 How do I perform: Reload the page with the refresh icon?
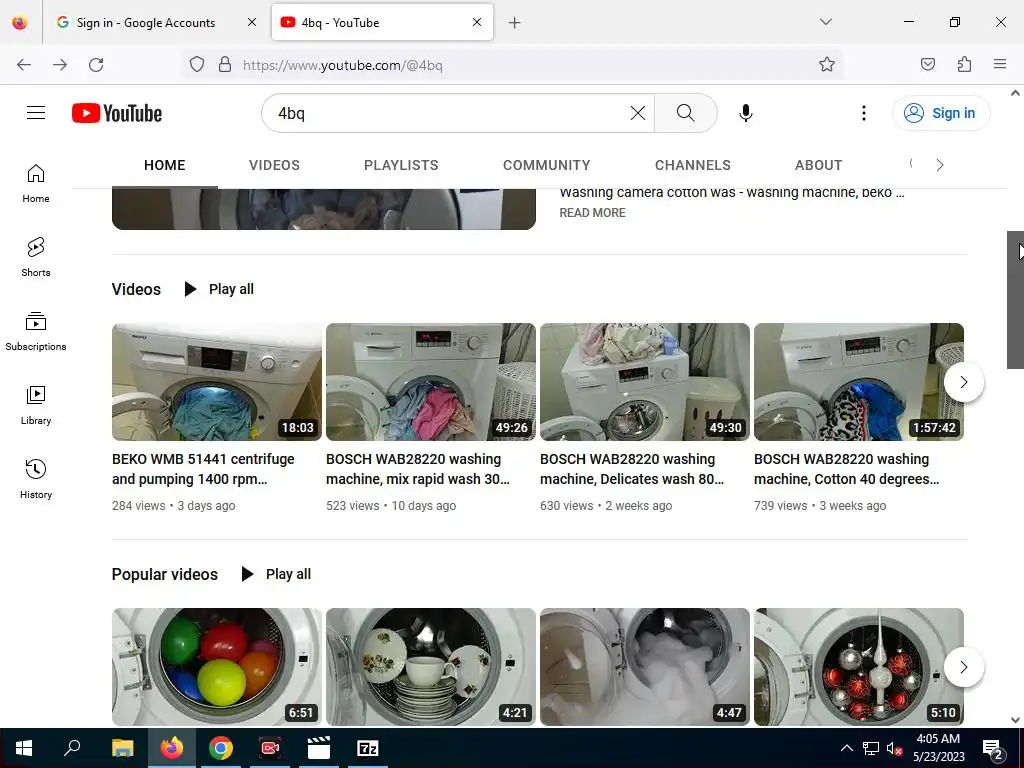[x=96, y=65]
